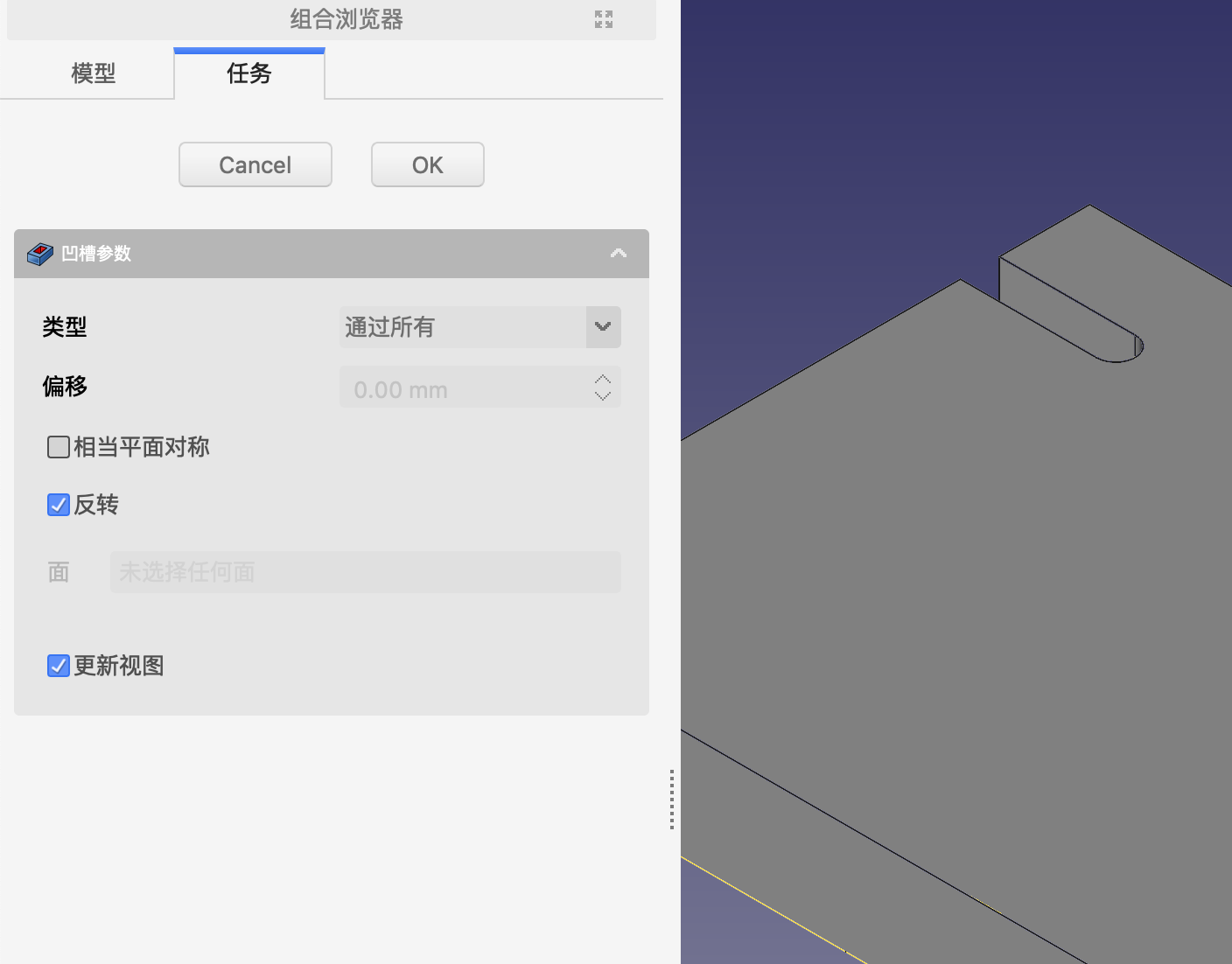The image size is (1232, 964).
Task: Click the 偏移 value field
Action: coord(464,389)
